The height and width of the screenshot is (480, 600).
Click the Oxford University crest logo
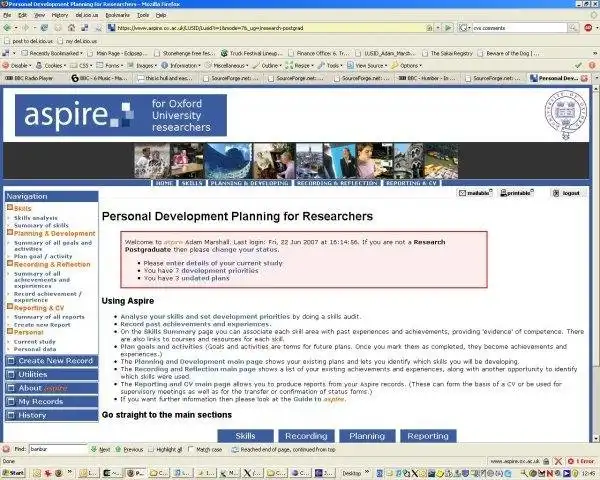[x=565, y=114]
